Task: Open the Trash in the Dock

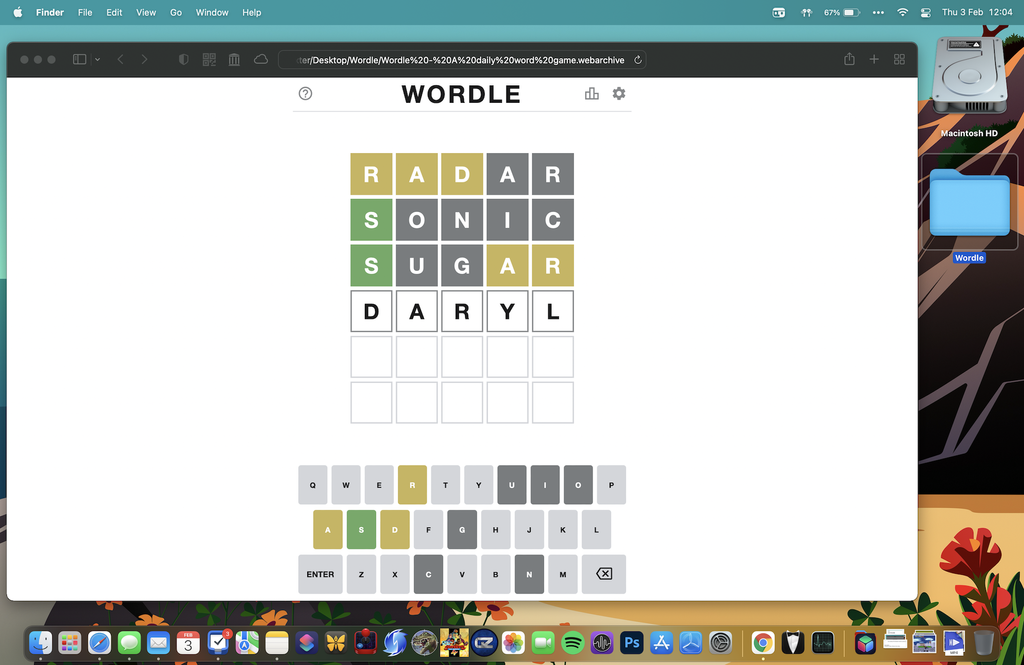Action: (984, 643)
